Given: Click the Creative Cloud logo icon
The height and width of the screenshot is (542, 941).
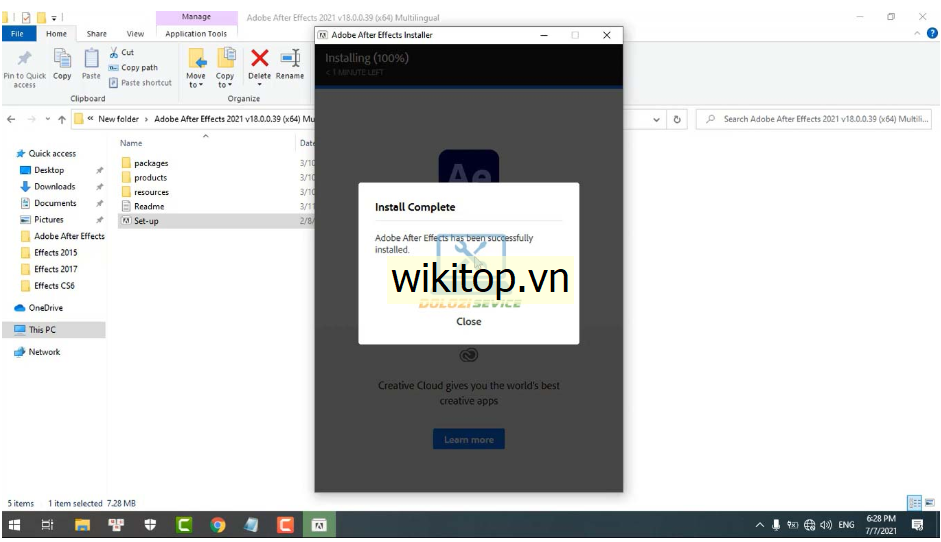Looking at the screenshot, I should point(469,355).
